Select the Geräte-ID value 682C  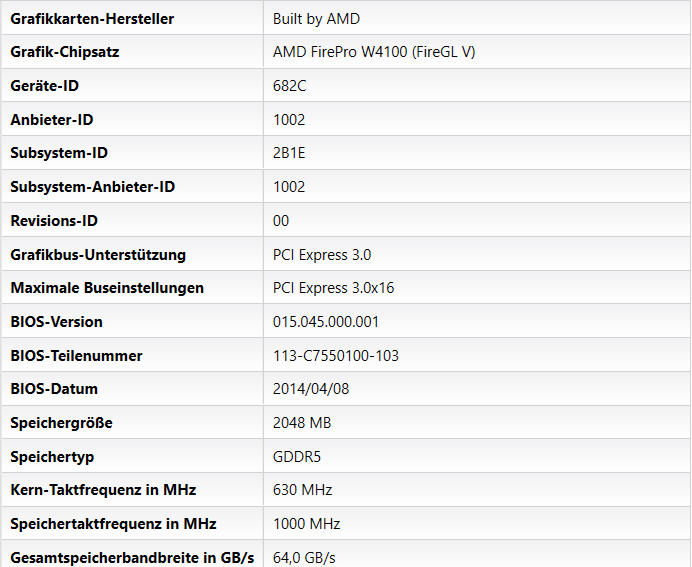click(289, 86)
